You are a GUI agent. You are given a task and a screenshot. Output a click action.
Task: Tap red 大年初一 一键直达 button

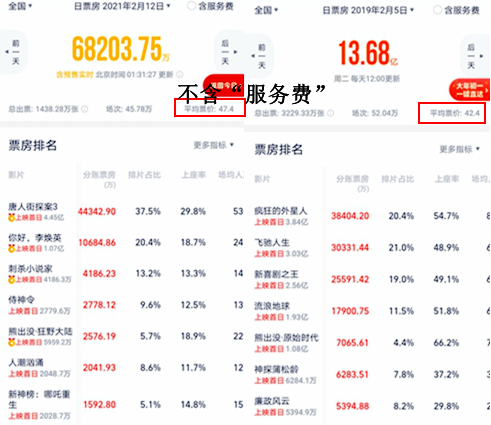click(470, 90)
